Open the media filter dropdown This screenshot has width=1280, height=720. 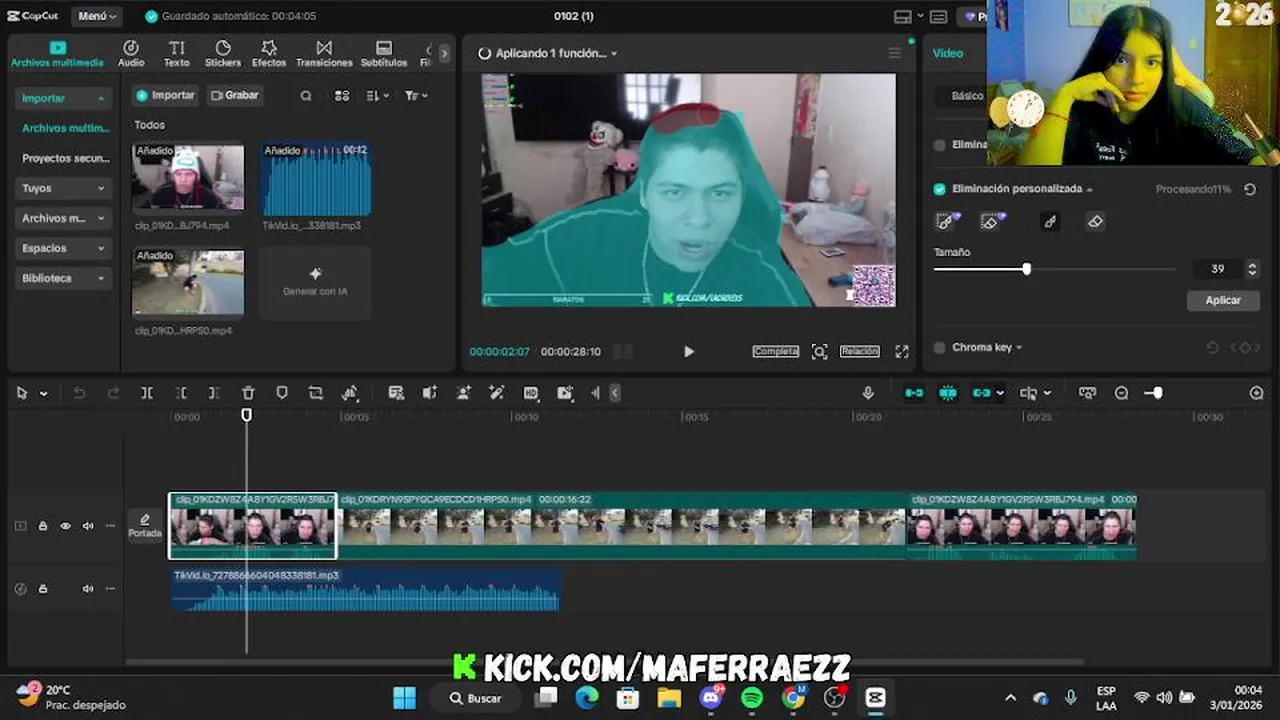[x=416, y=96]
